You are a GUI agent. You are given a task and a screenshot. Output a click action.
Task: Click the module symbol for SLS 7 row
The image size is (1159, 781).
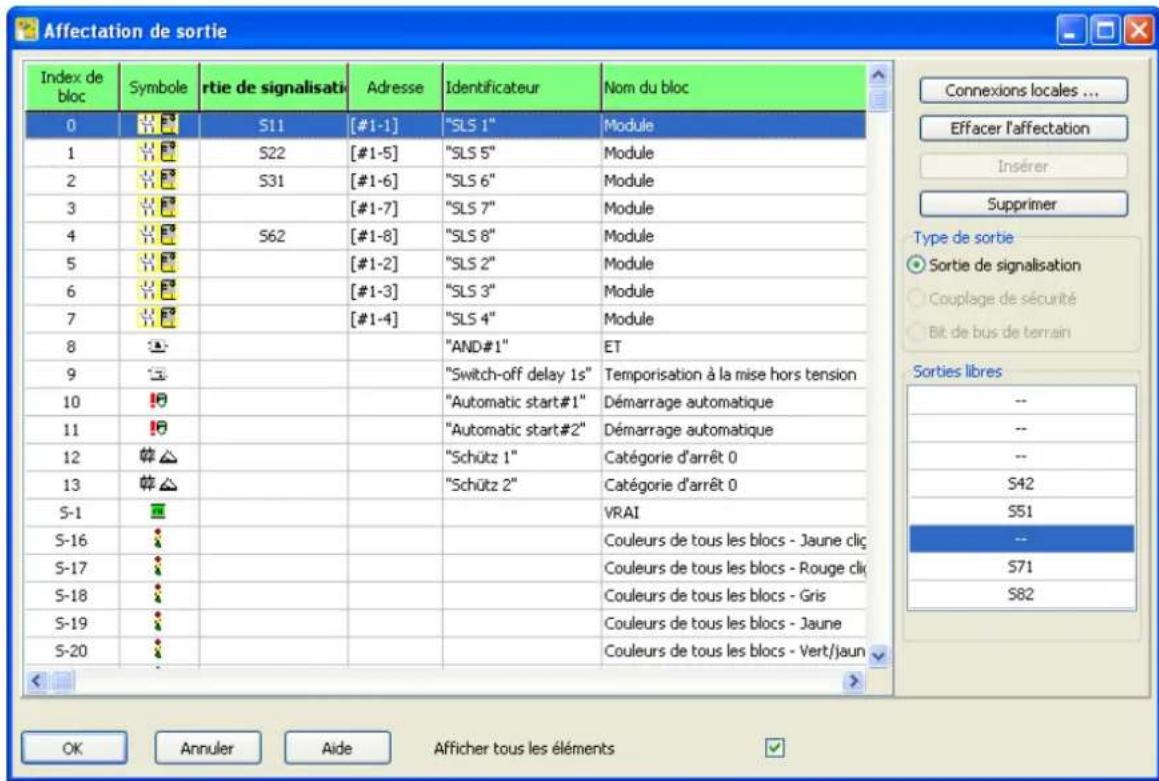coord(158,208)
